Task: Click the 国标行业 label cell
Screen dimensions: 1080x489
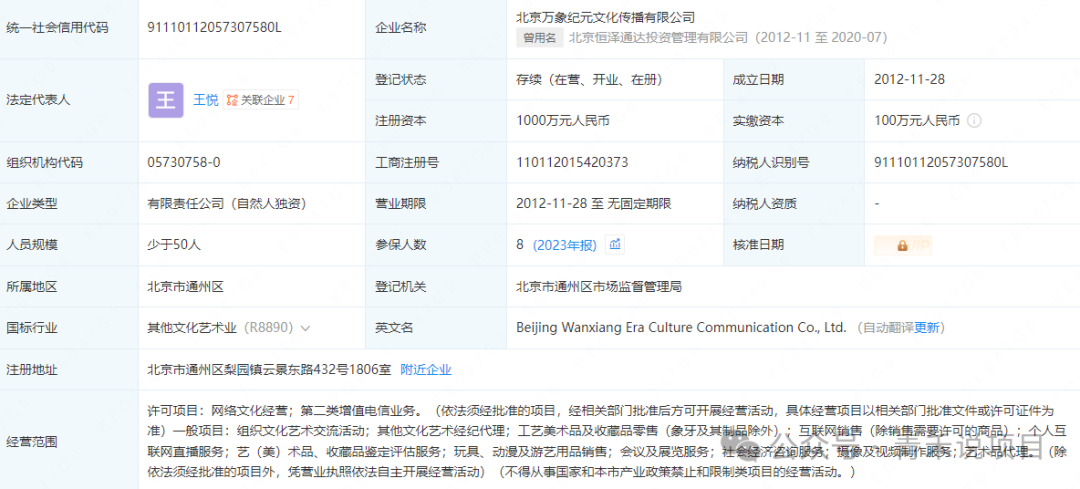Action: click(x=69, y=328)
